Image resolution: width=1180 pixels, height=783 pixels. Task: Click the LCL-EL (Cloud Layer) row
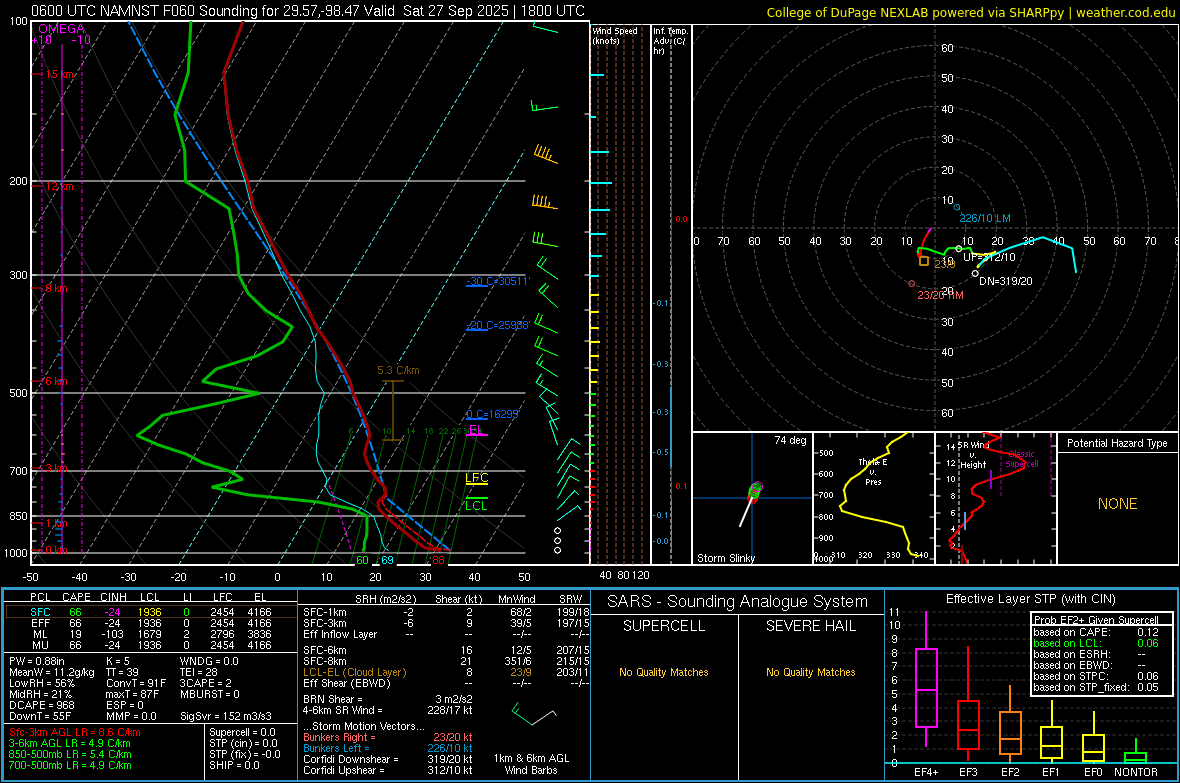click(x=446, y=672)
